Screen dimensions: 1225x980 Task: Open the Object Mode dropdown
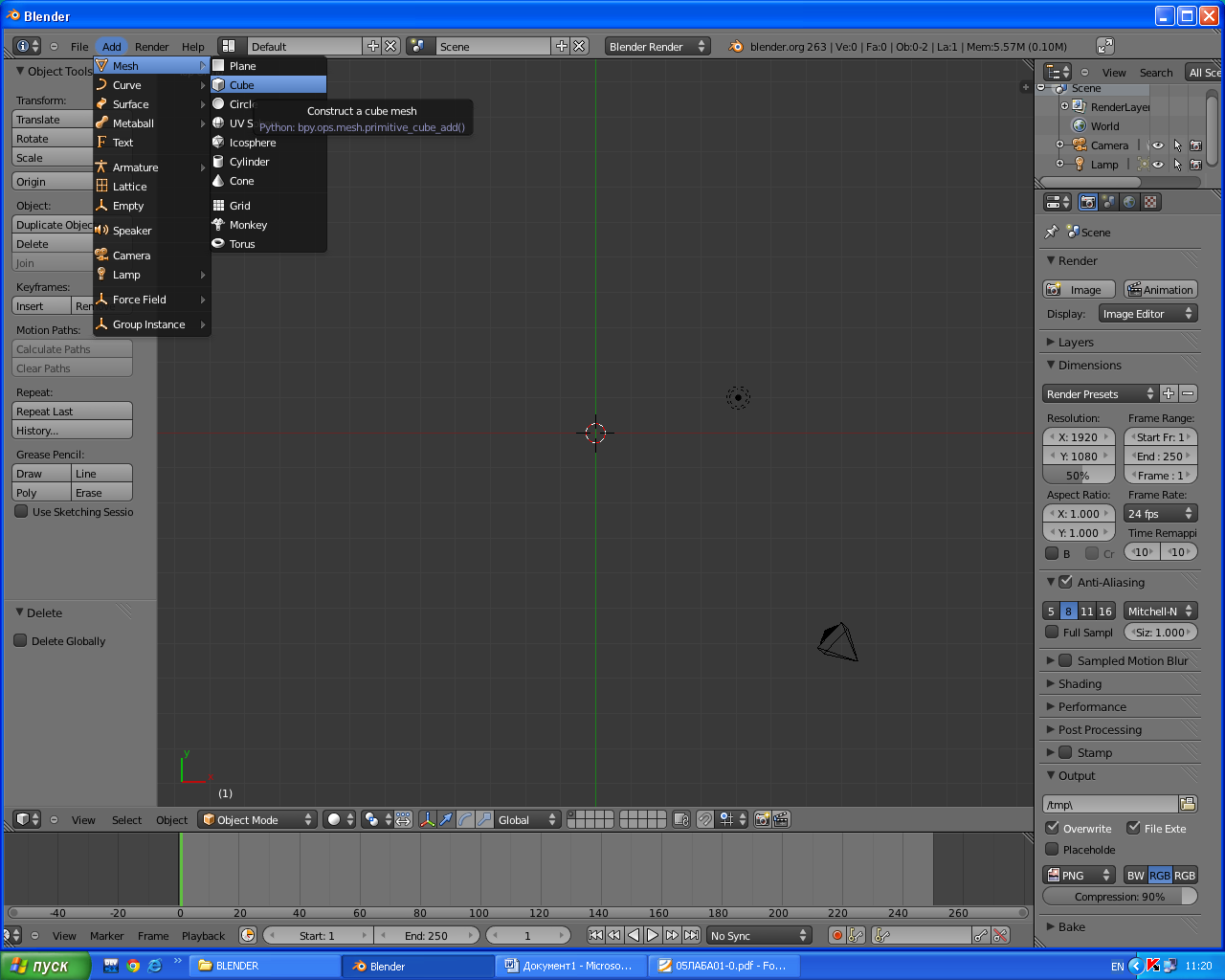[x=257, y=819]
